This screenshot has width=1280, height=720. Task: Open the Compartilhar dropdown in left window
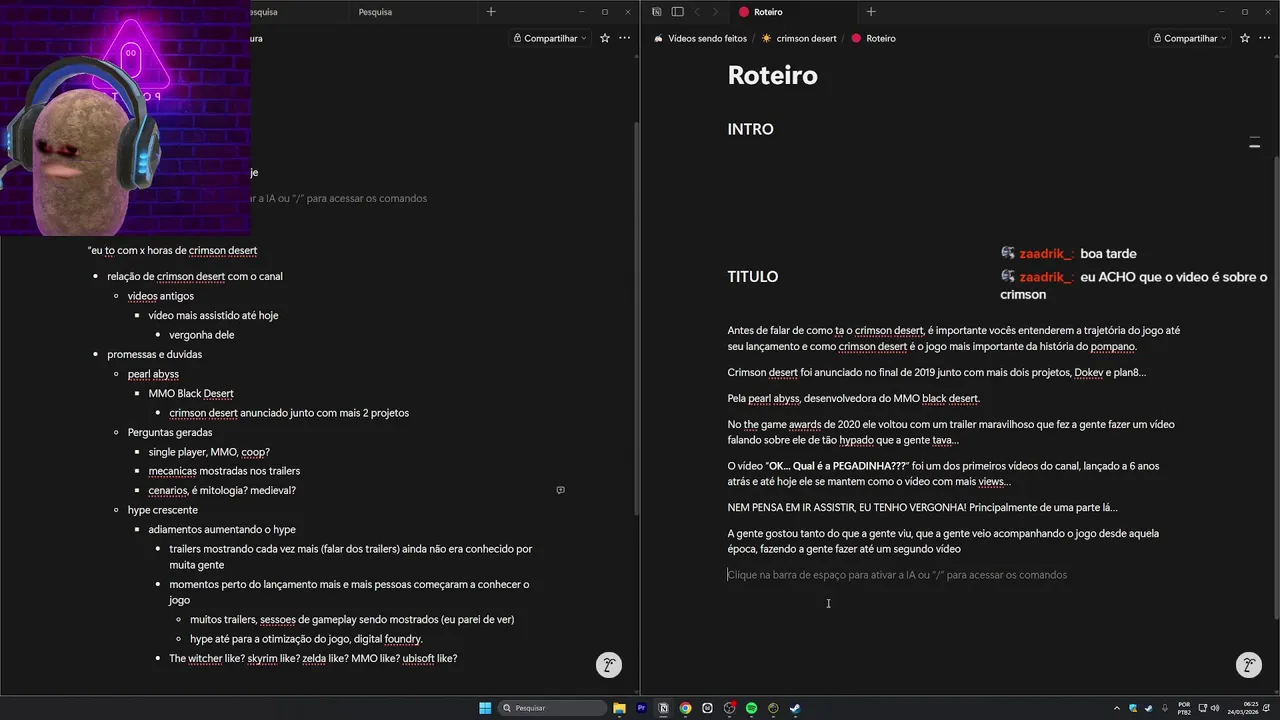tap(550, 38)
